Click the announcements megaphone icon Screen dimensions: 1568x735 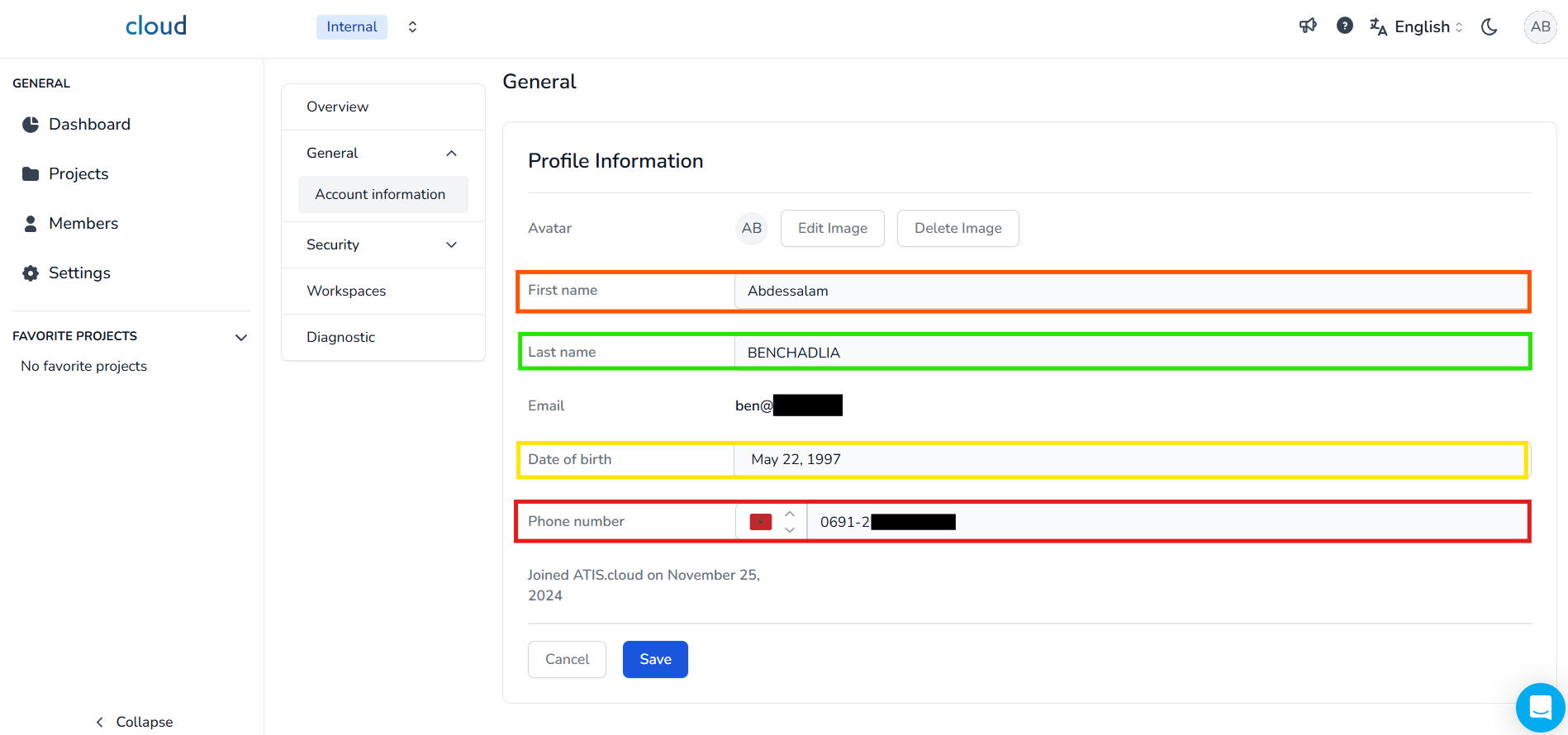1308,26
